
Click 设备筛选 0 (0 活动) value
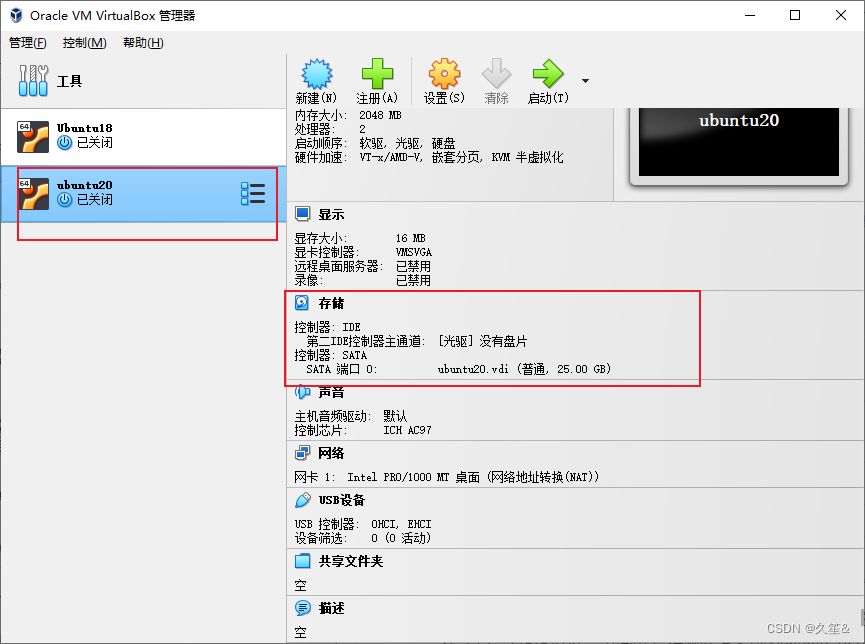[x=401, y=538]
